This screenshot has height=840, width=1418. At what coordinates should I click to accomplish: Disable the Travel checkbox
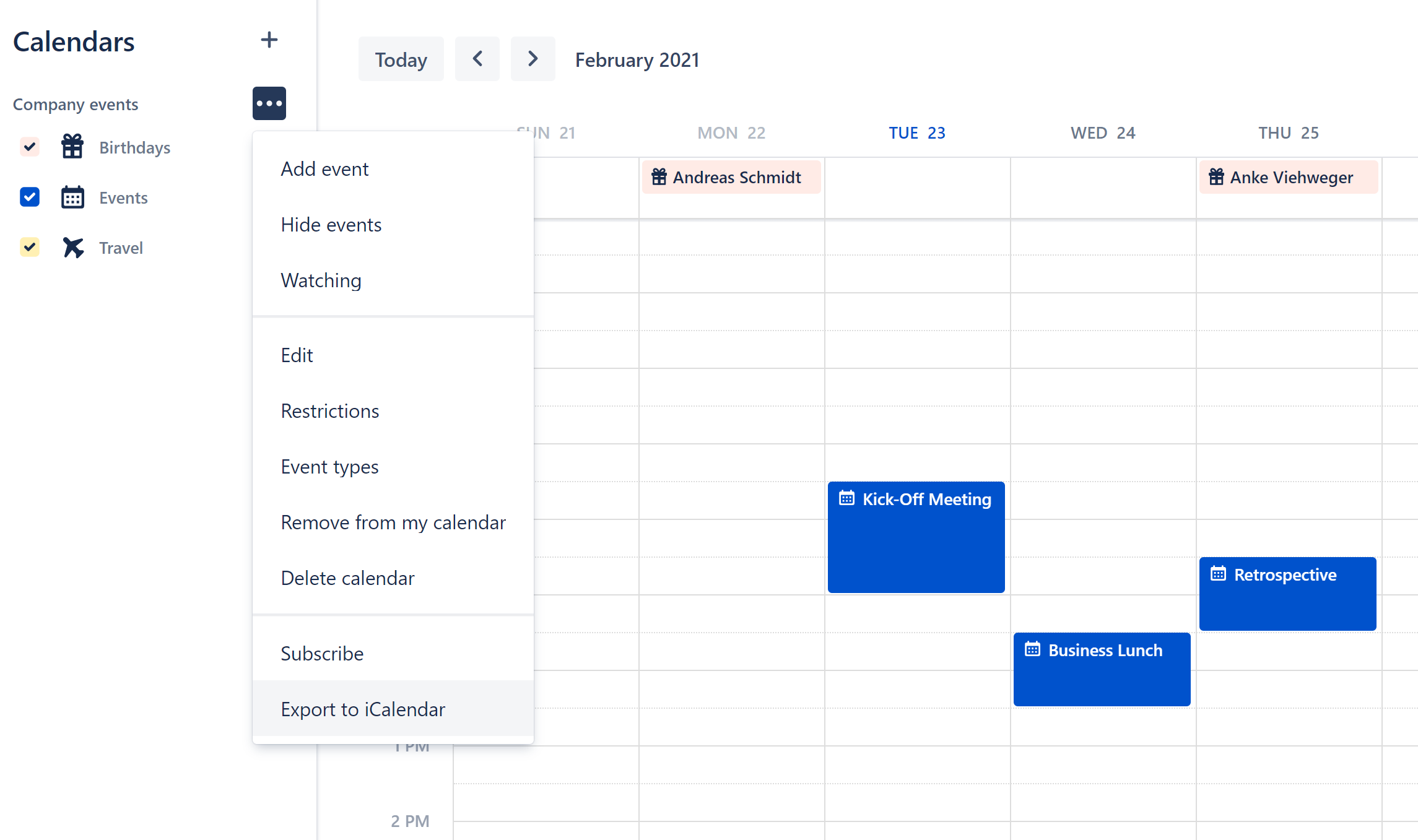coord(30,247)
